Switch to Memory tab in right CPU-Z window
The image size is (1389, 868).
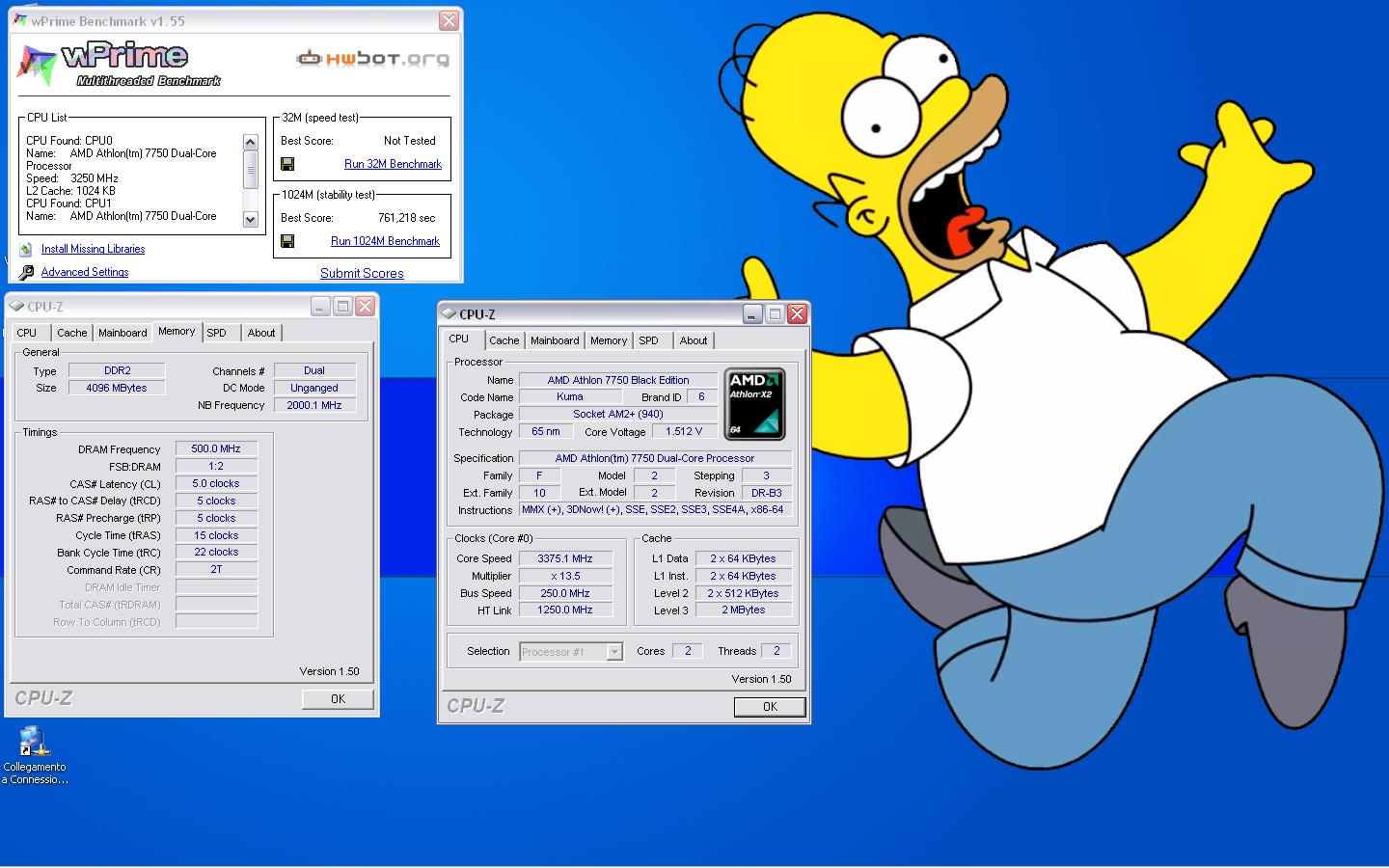tap(609, 340)
